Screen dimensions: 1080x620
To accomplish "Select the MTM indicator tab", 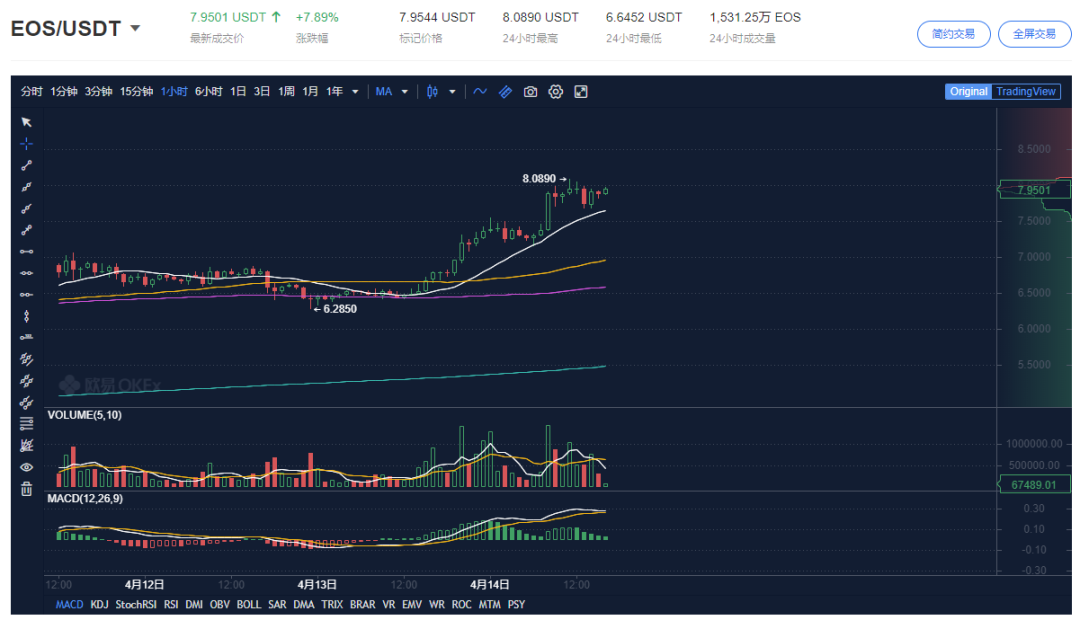I will (x=490, y=604).
